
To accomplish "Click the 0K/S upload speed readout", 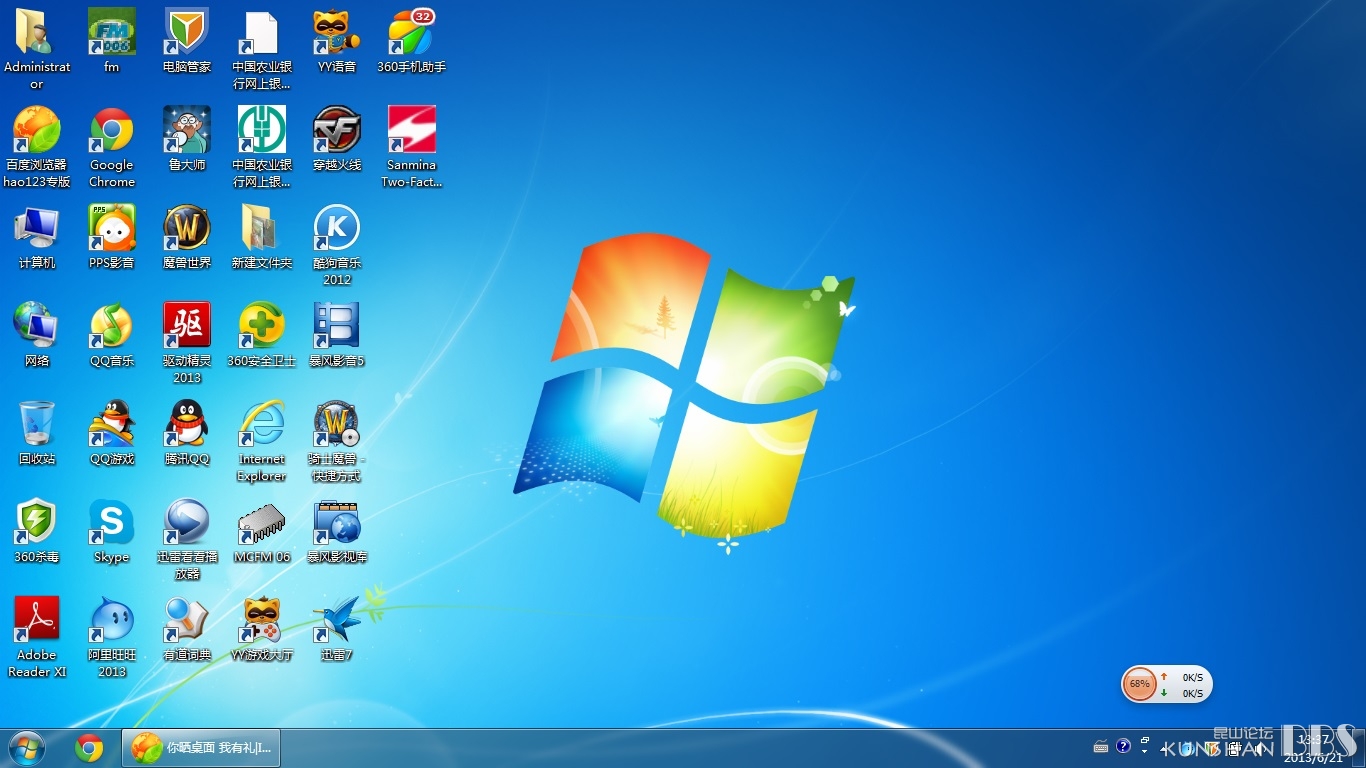I will click(x=1192, y=677).
